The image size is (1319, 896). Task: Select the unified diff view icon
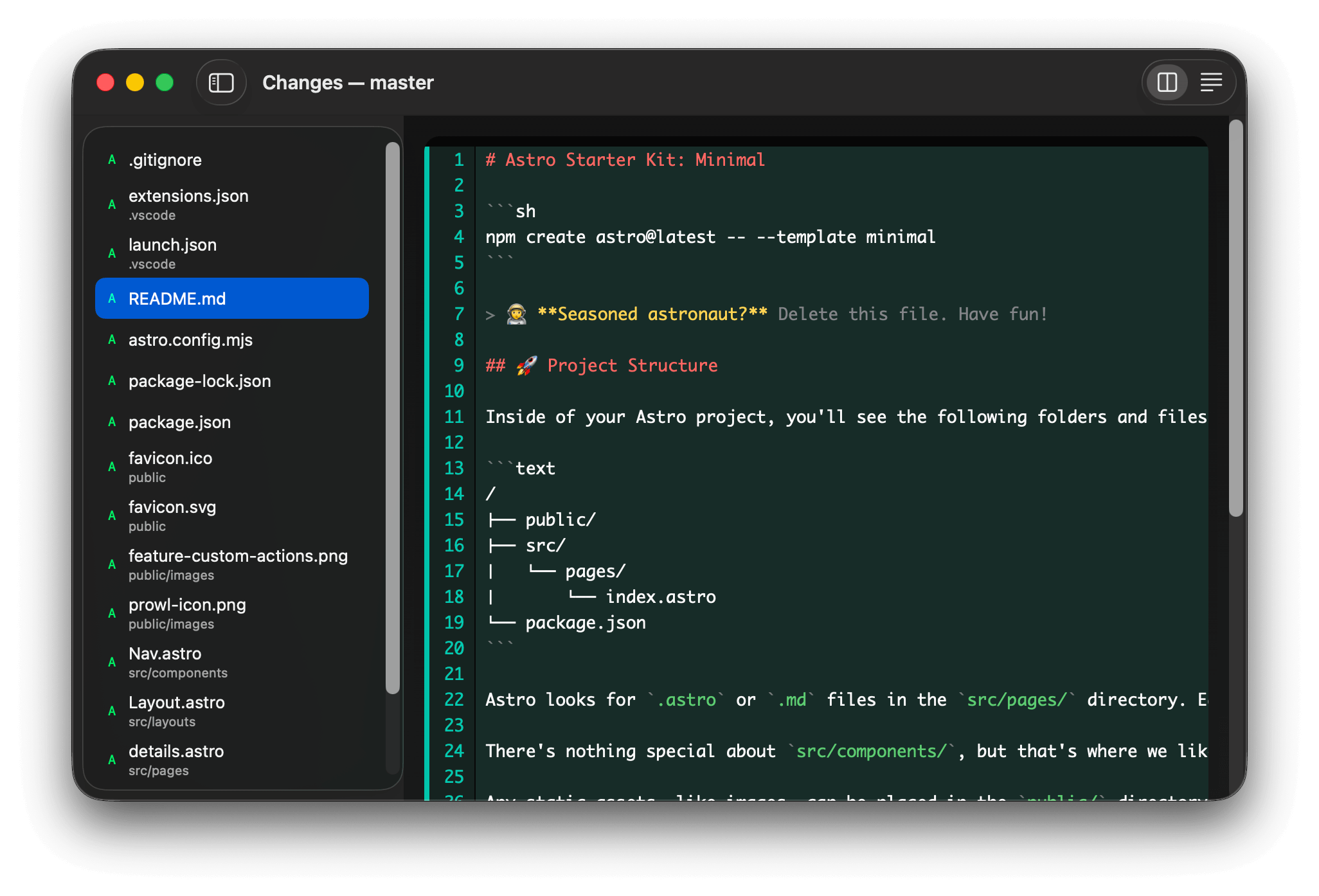point(1211,82)
